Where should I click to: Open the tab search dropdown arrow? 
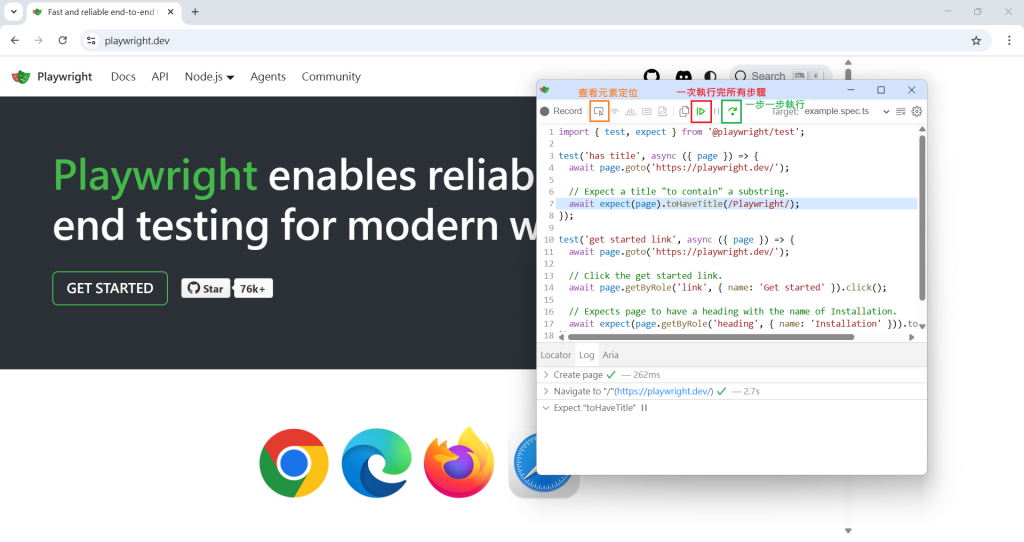pos(14,12)
